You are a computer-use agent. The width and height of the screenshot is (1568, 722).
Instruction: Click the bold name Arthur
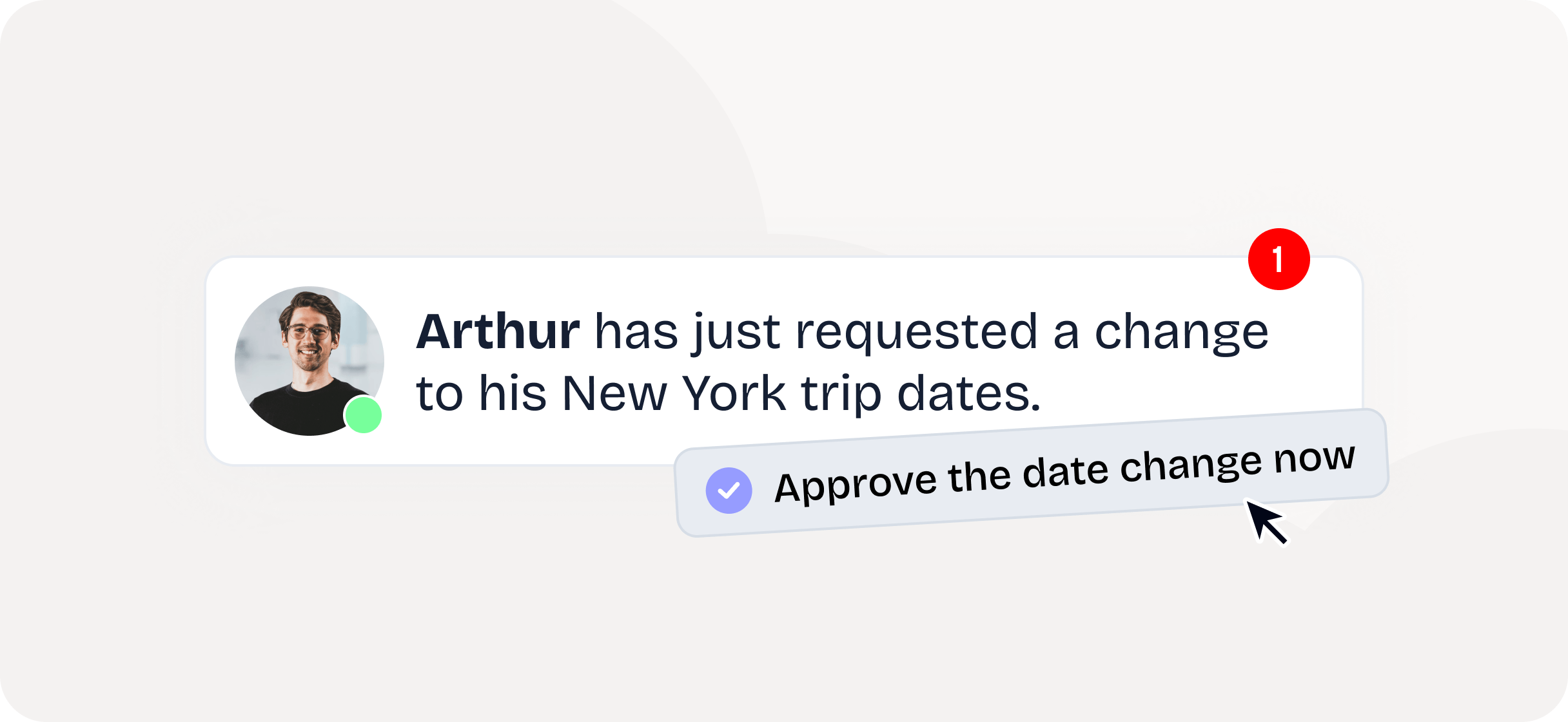[x=498, y=332]
